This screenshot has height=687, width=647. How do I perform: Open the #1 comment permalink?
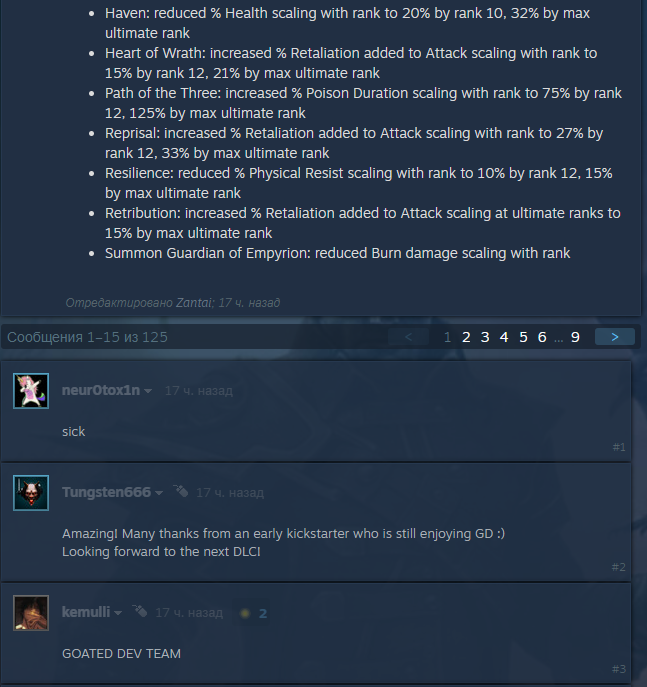[x=619, y=447]
